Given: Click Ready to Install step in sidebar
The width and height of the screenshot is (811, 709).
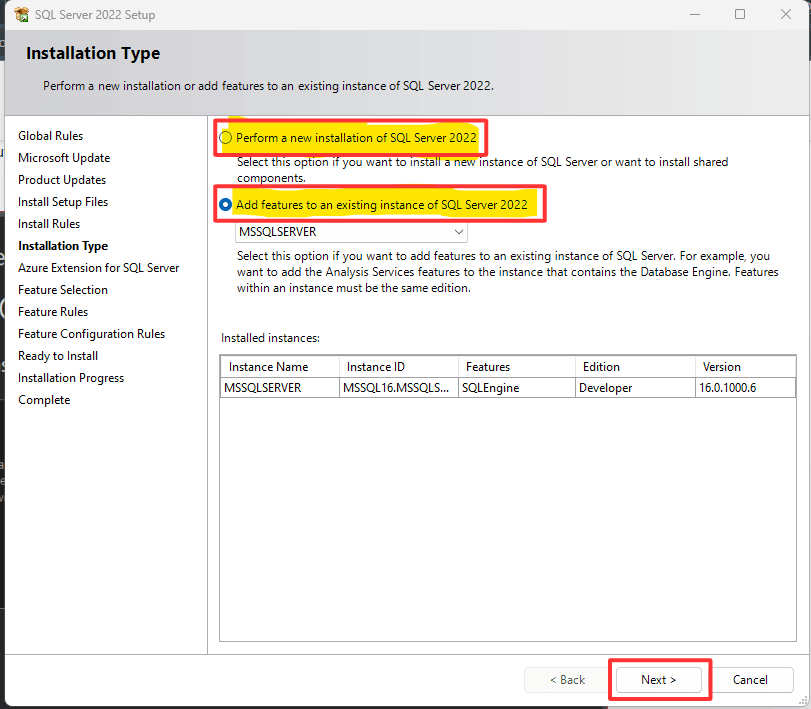Looking at the screenshot, I should [58, 356].
